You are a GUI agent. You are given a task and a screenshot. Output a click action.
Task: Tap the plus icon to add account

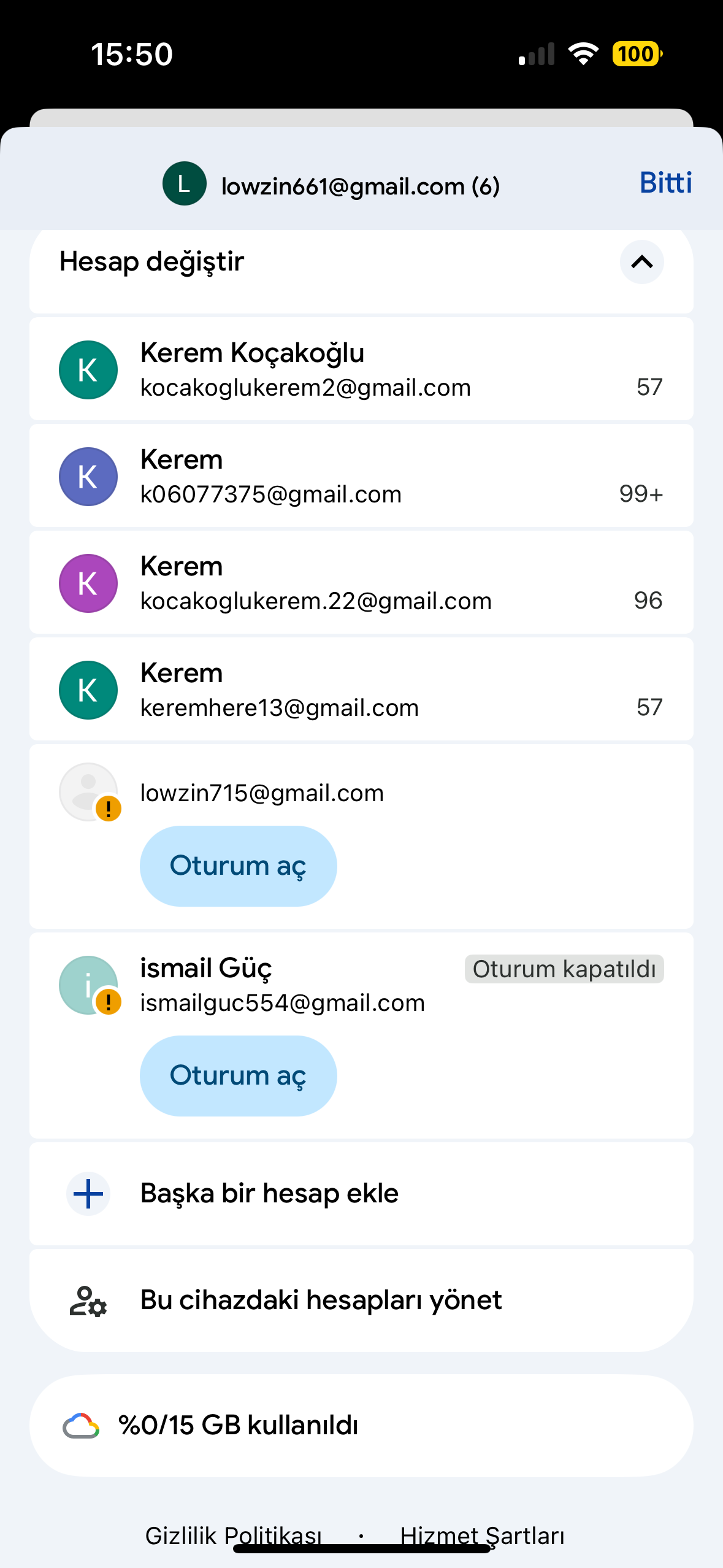(88, 1194)
